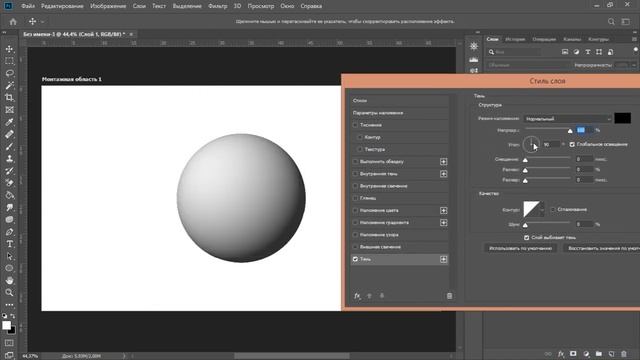Screen dimensions: 640x360
Task: Toggle the Сглаживание checkbox
Action: click(553, 209)
